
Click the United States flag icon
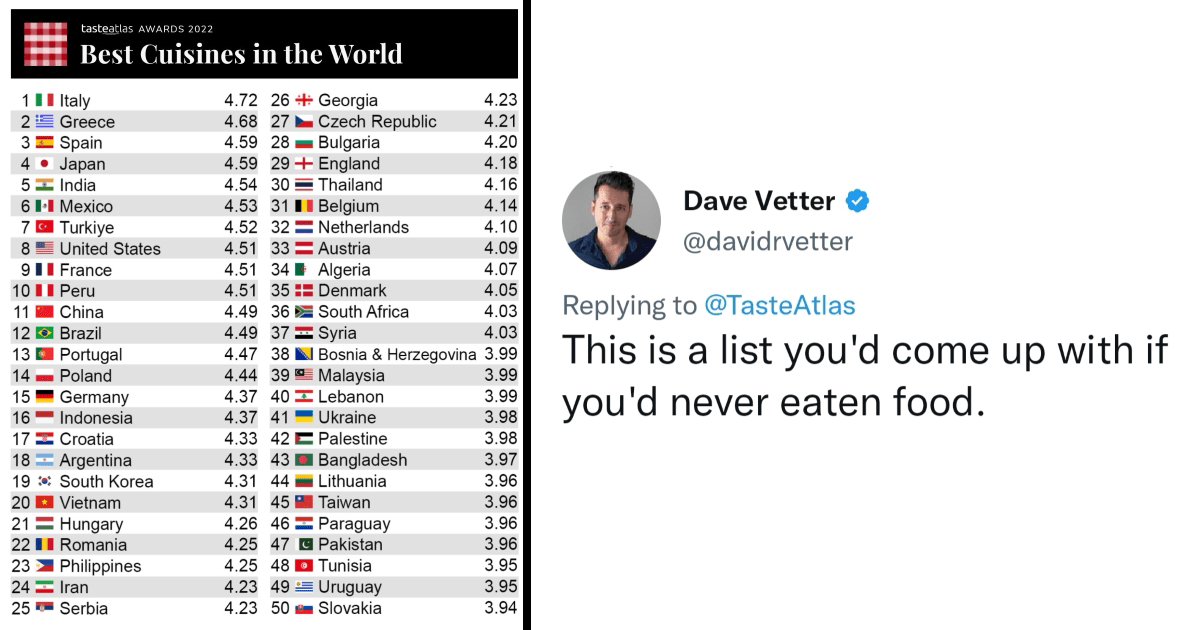click(x=44, y=248)
